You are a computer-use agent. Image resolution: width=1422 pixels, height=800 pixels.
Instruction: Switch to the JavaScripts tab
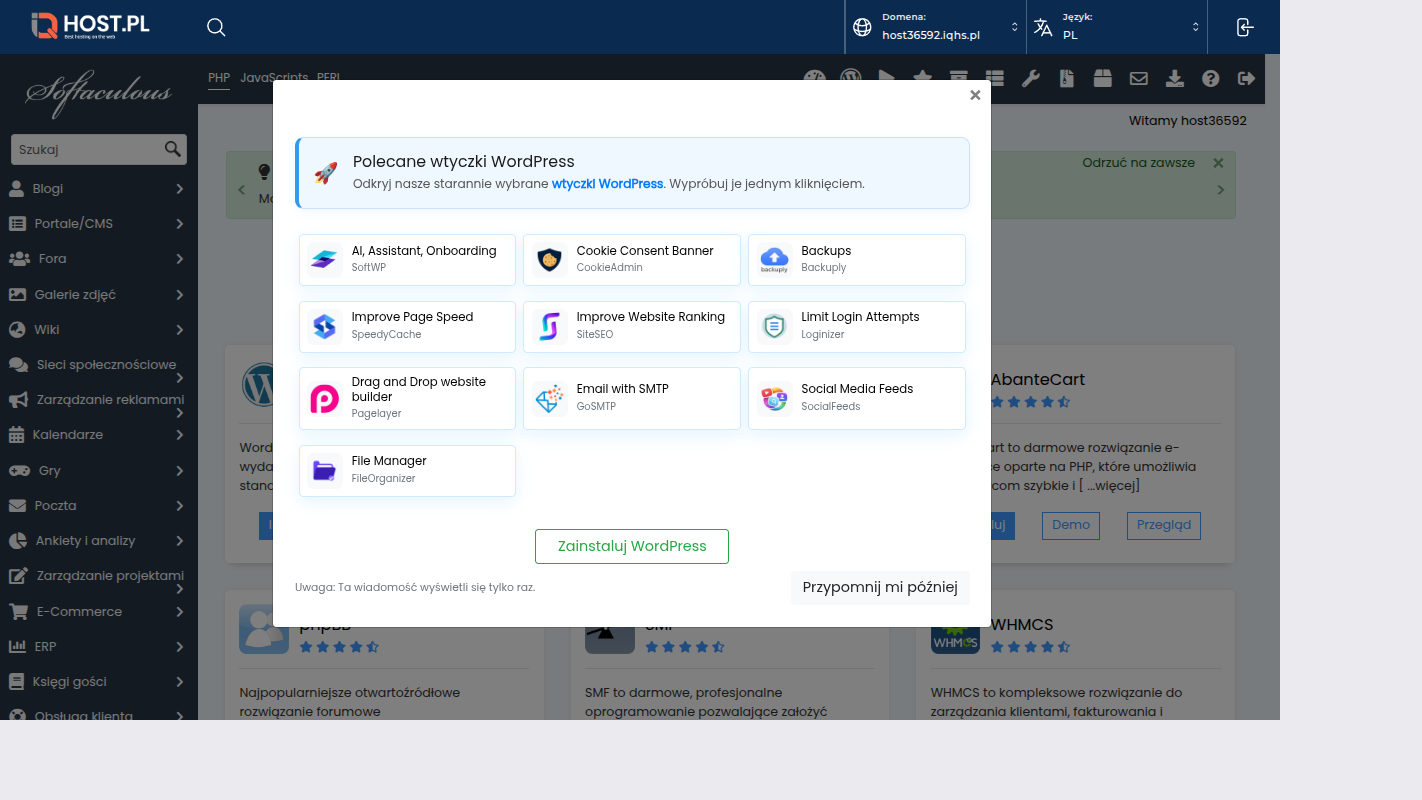(274, 77)
